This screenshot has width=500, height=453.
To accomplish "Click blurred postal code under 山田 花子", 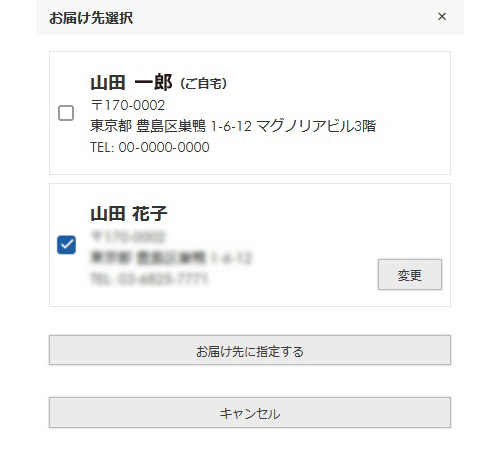I will pyautogui.click(x=128, y=237).
